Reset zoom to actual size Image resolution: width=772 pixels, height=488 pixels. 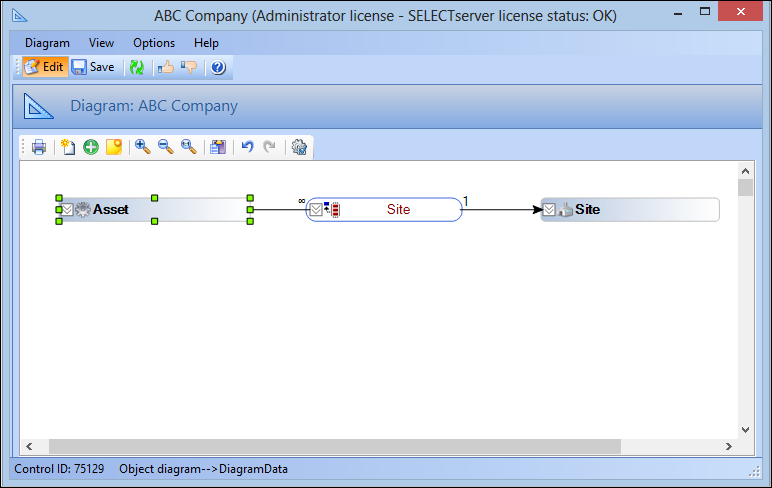pyautogui.click(x=189, y=147)
